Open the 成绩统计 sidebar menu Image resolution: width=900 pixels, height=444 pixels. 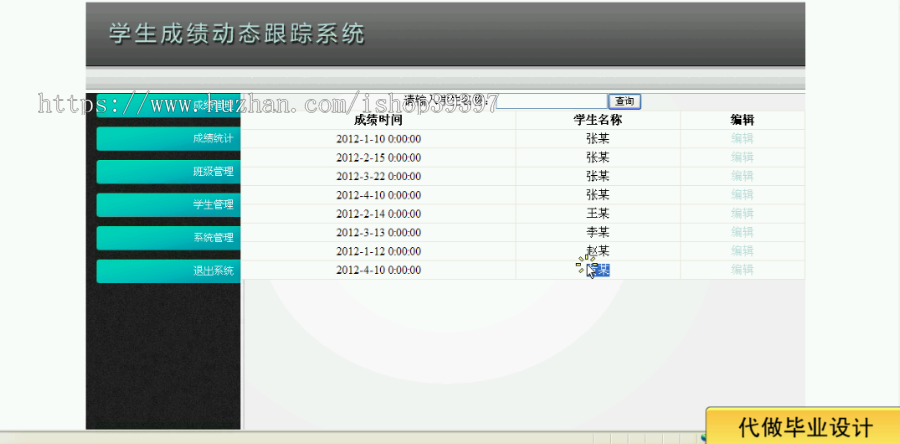pos(168,139)
